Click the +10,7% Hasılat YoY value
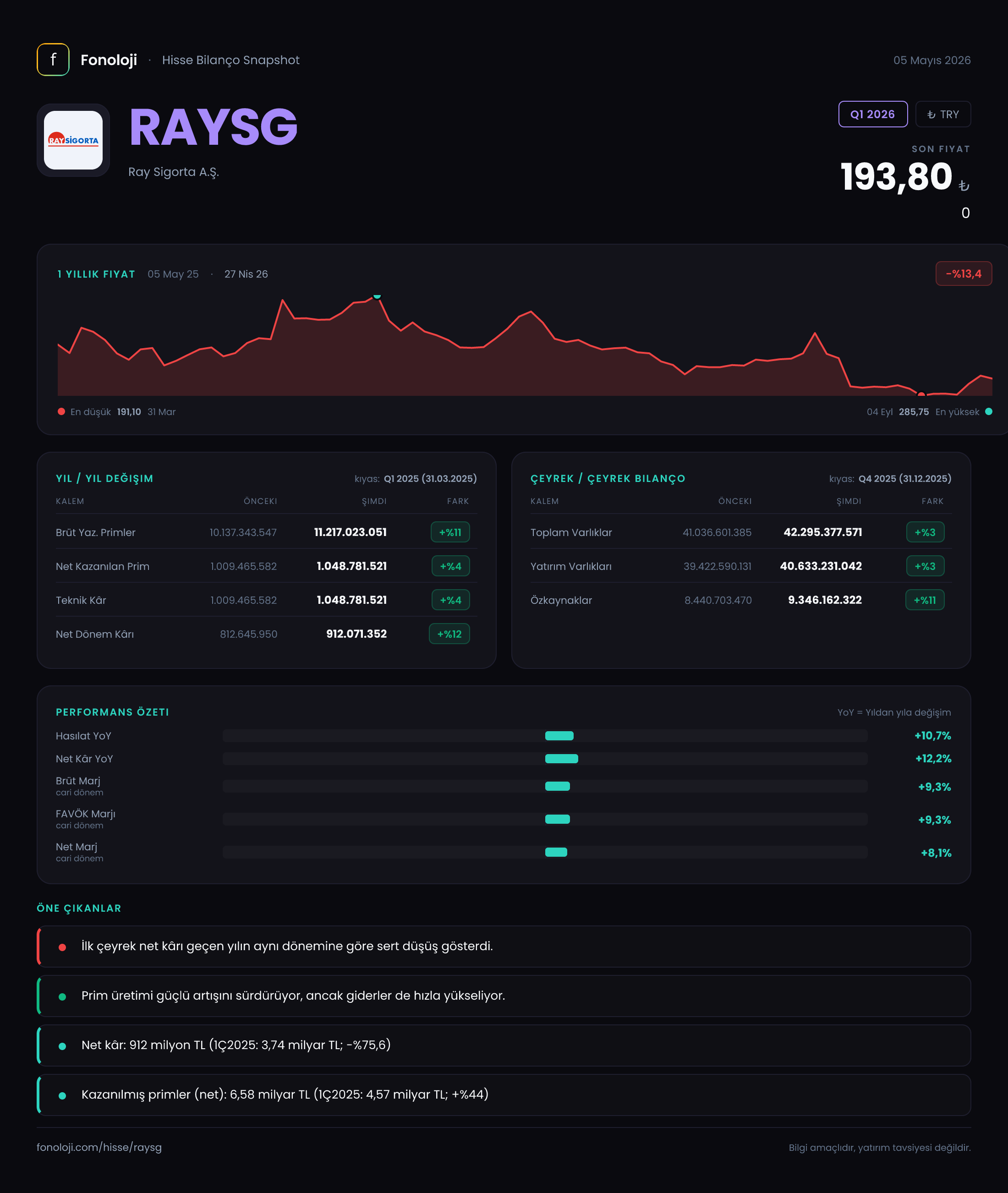1008x1193 pixels. [932, 736]
